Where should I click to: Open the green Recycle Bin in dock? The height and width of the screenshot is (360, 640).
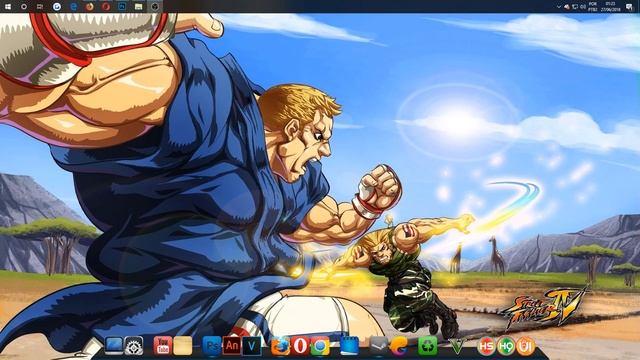click(427, 346)
